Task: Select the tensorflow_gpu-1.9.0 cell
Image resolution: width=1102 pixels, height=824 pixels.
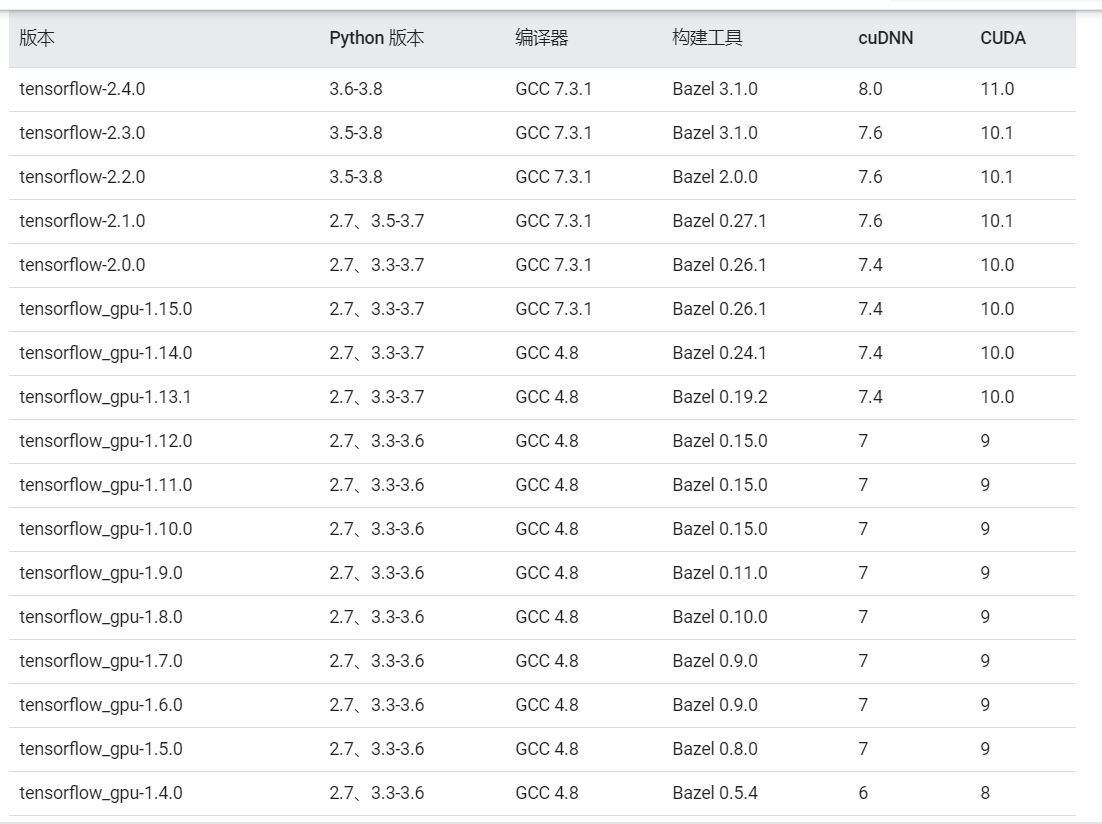Action: pos(101,573)
